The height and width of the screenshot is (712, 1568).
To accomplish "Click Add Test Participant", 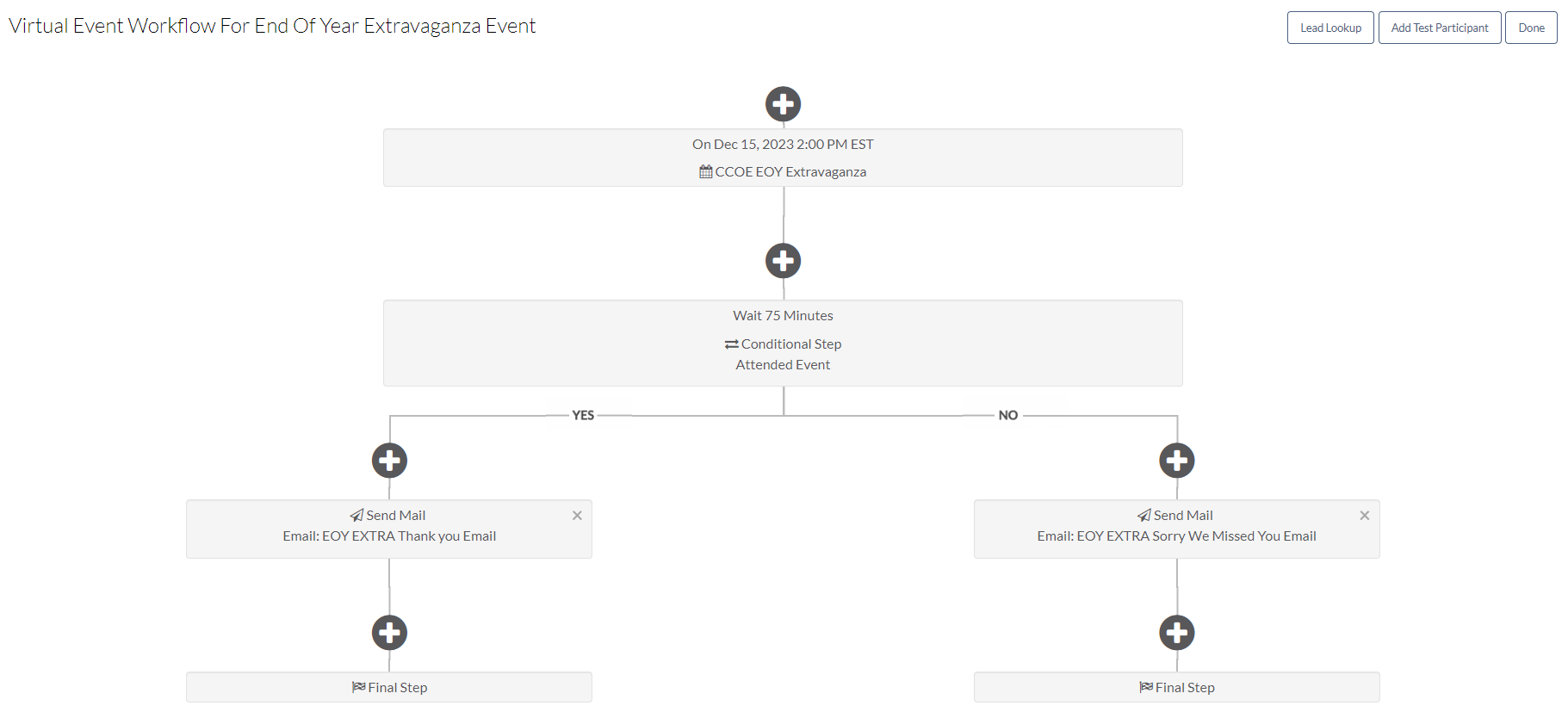I will (1439, 27).
